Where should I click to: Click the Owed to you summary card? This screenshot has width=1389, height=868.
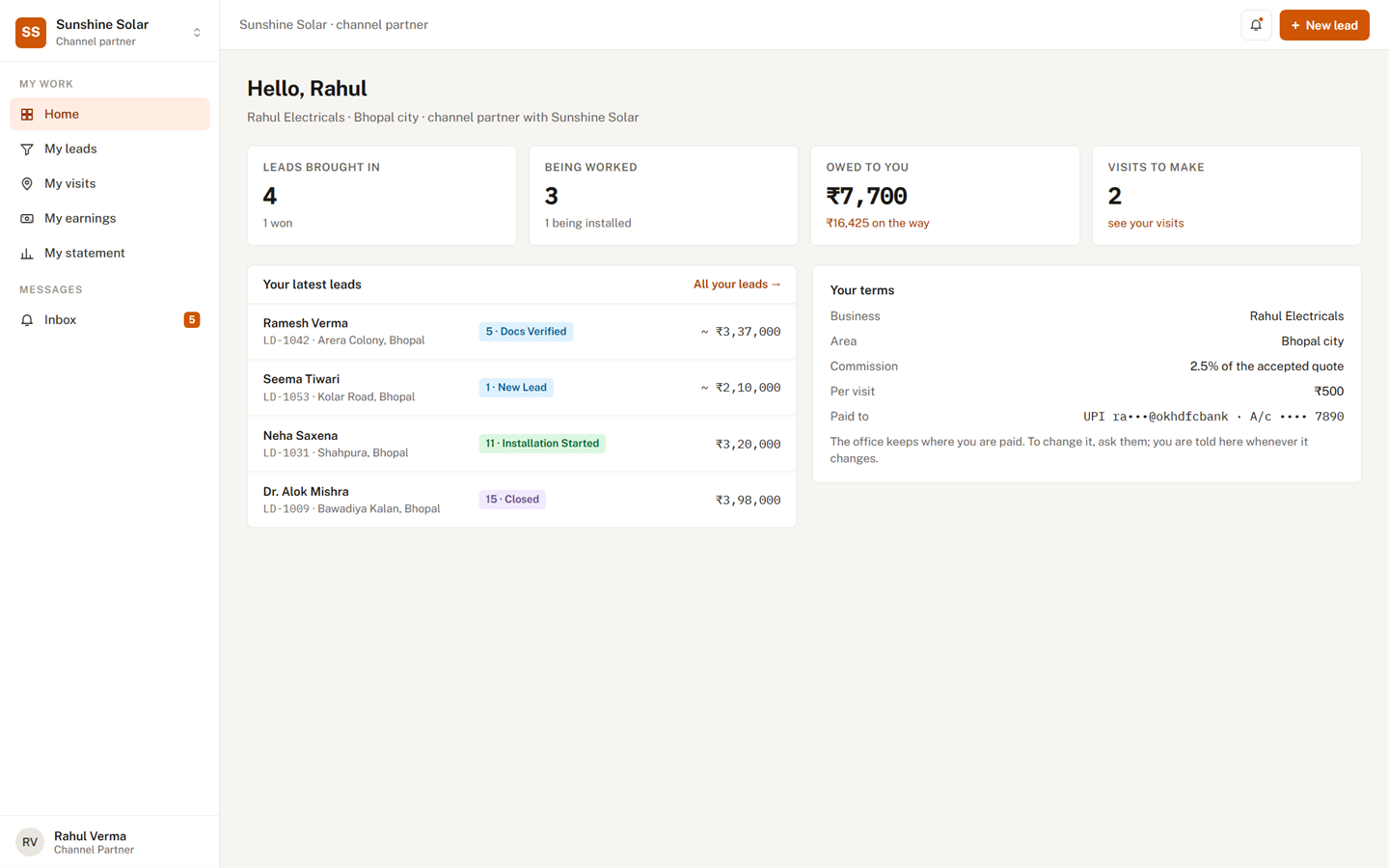pos(945,196)
